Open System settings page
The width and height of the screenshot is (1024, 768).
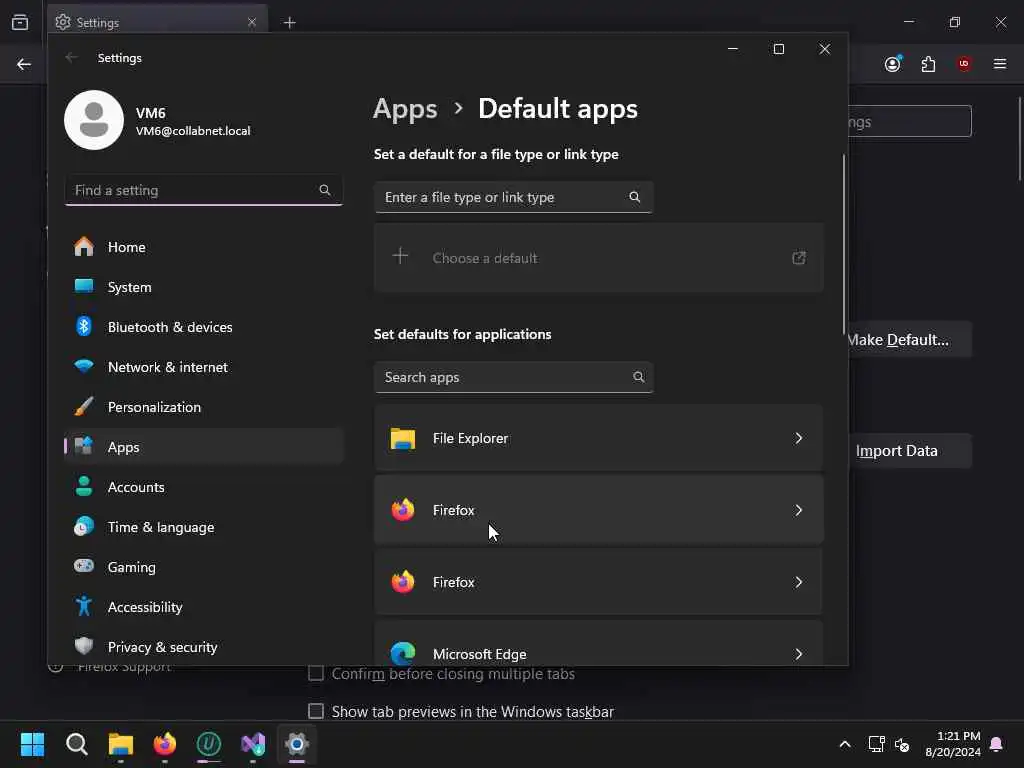coord(204,287)
